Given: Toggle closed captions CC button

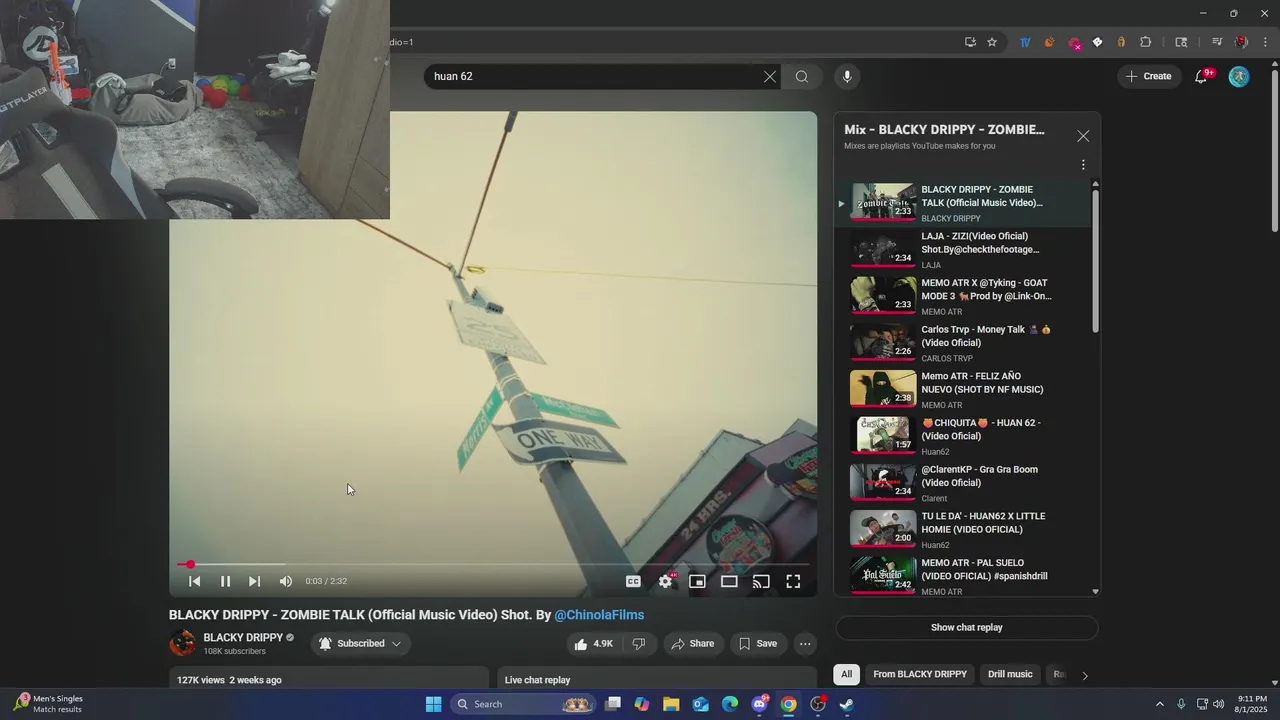Looking at the screenshot, I should click(x=633, y=581).
